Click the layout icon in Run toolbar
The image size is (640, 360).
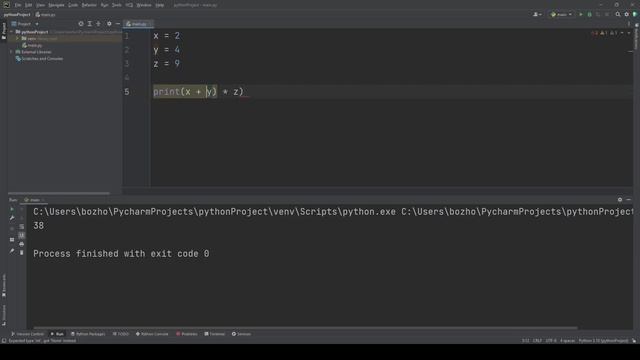click(x=12, y=240)
